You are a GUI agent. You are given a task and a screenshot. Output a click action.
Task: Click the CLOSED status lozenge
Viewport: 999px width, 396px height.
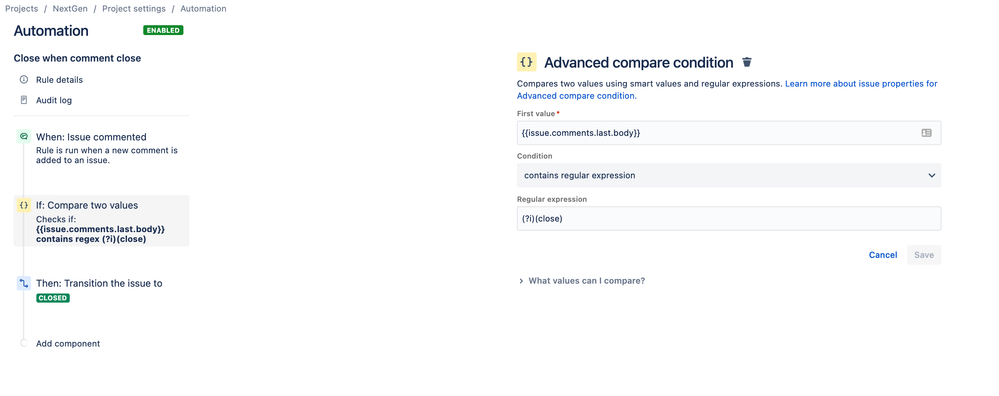[53, 298]
